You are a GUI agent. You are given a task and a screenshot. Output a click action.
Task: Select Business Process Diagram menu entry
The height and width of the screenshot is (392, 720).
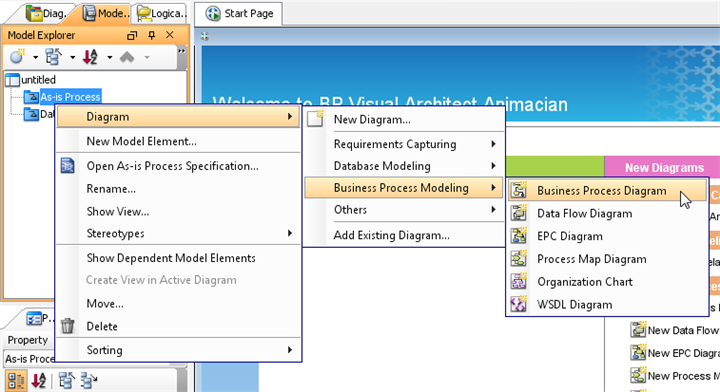[607, 190]
